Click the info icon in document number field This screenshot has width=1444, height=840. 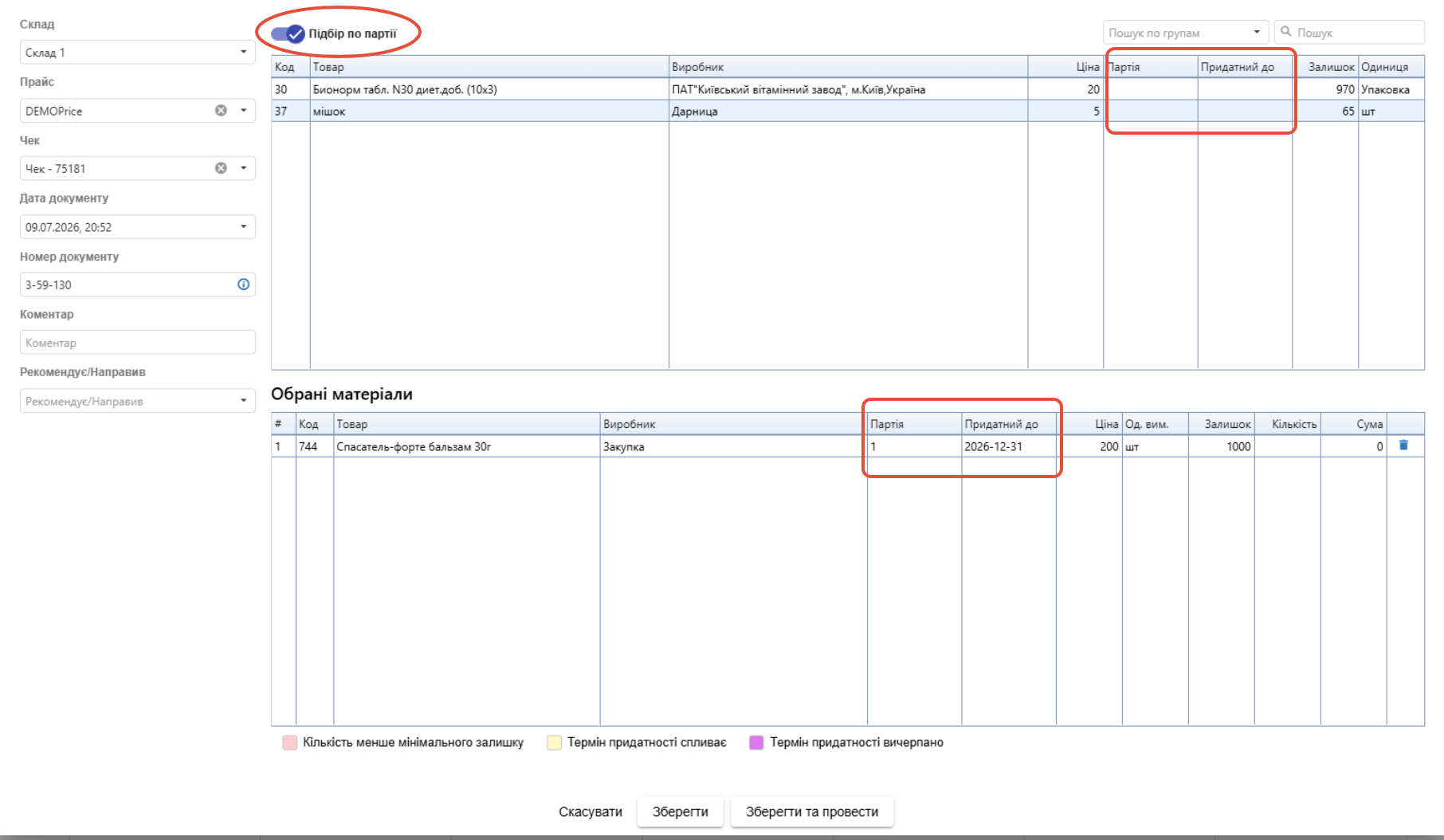[243, 285]
